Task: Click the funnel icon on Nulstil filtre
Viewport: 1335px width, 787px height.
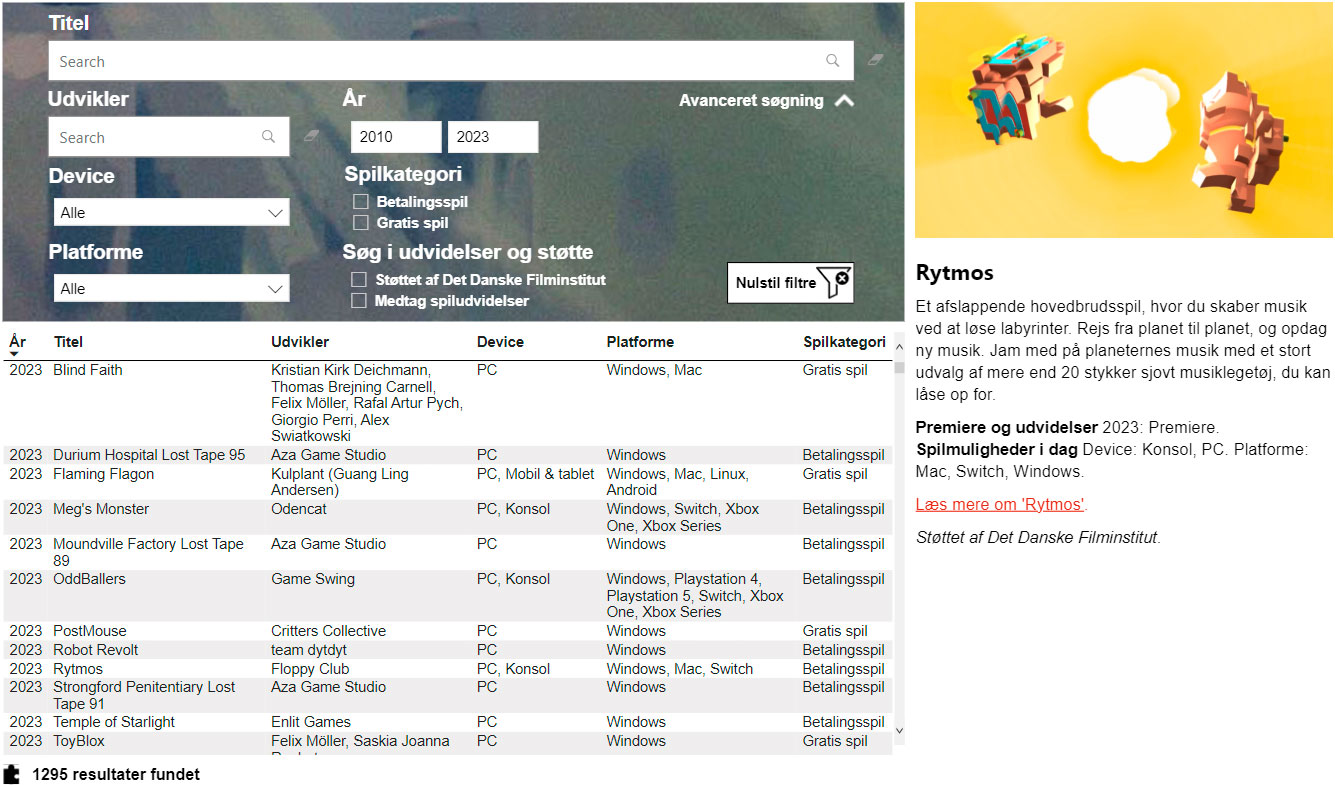Action: click(834, 281)
